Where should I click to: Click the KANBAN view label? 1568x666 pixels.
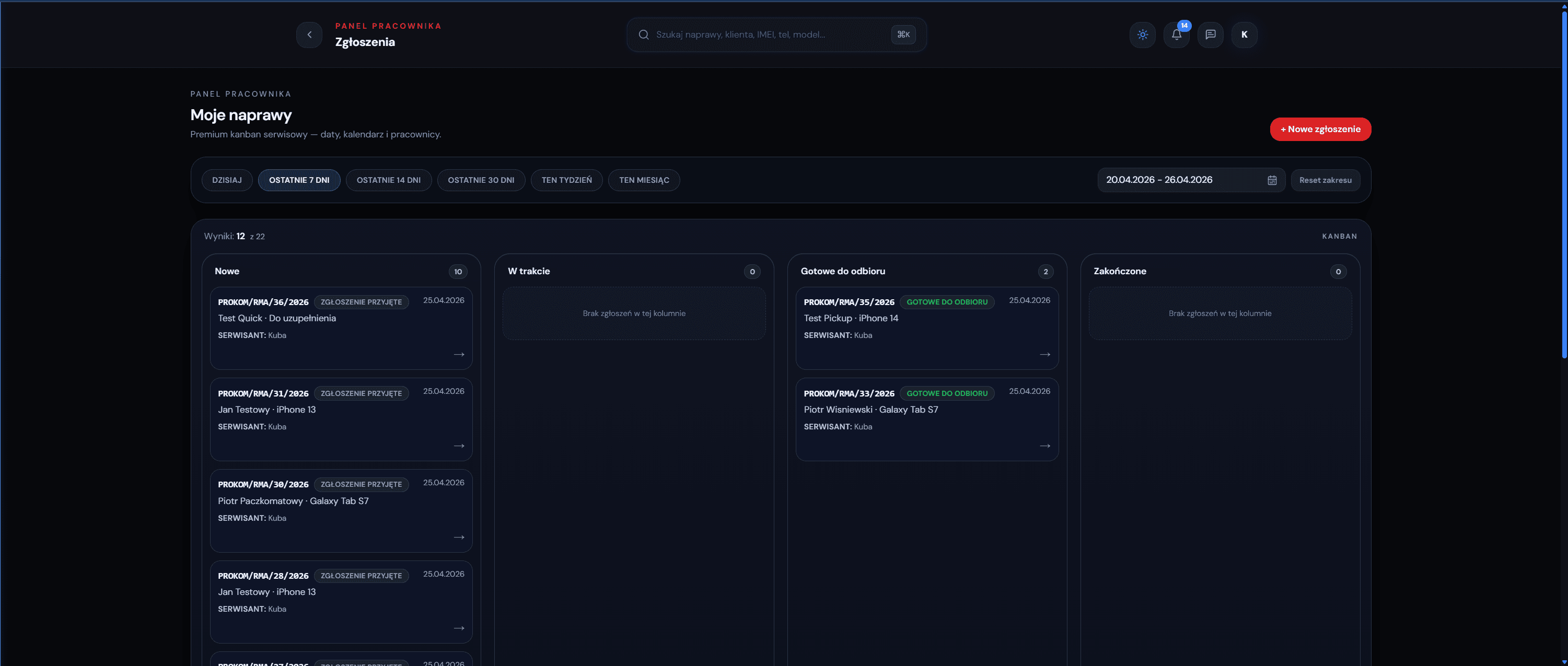(x=1339, y=236)
